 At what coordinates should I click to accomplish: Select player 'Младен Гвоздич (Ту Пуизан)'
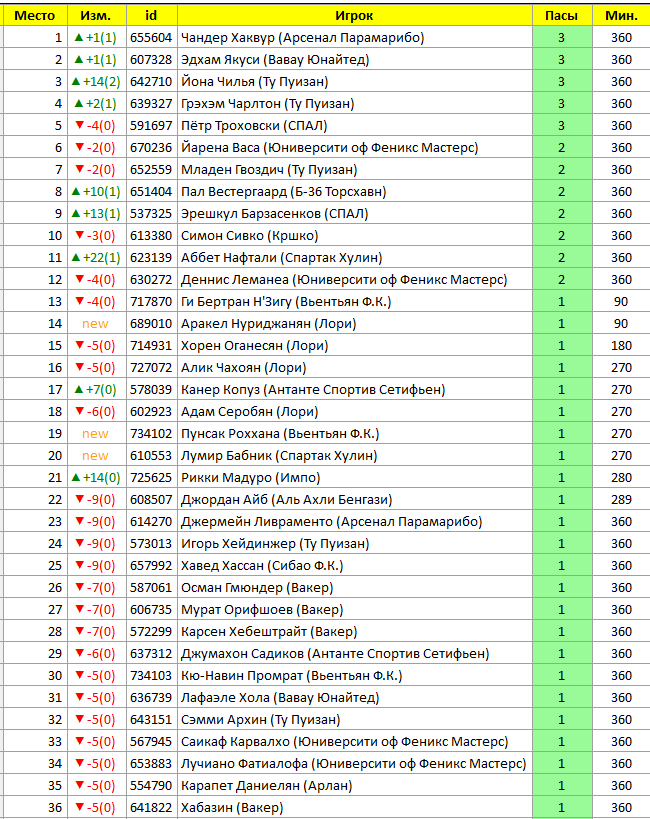[x=269, y=170]
